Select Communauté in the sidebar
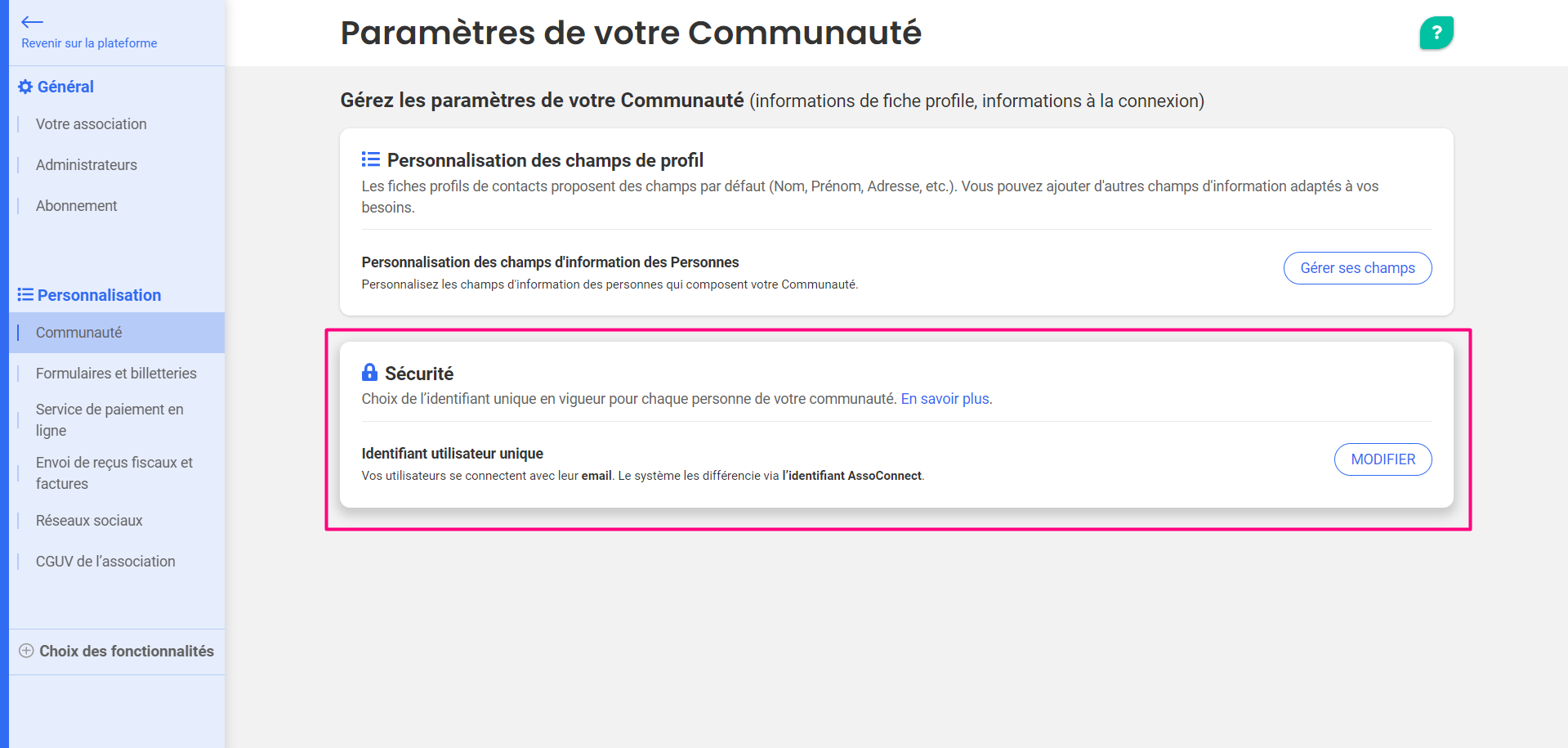 [78, 333]
